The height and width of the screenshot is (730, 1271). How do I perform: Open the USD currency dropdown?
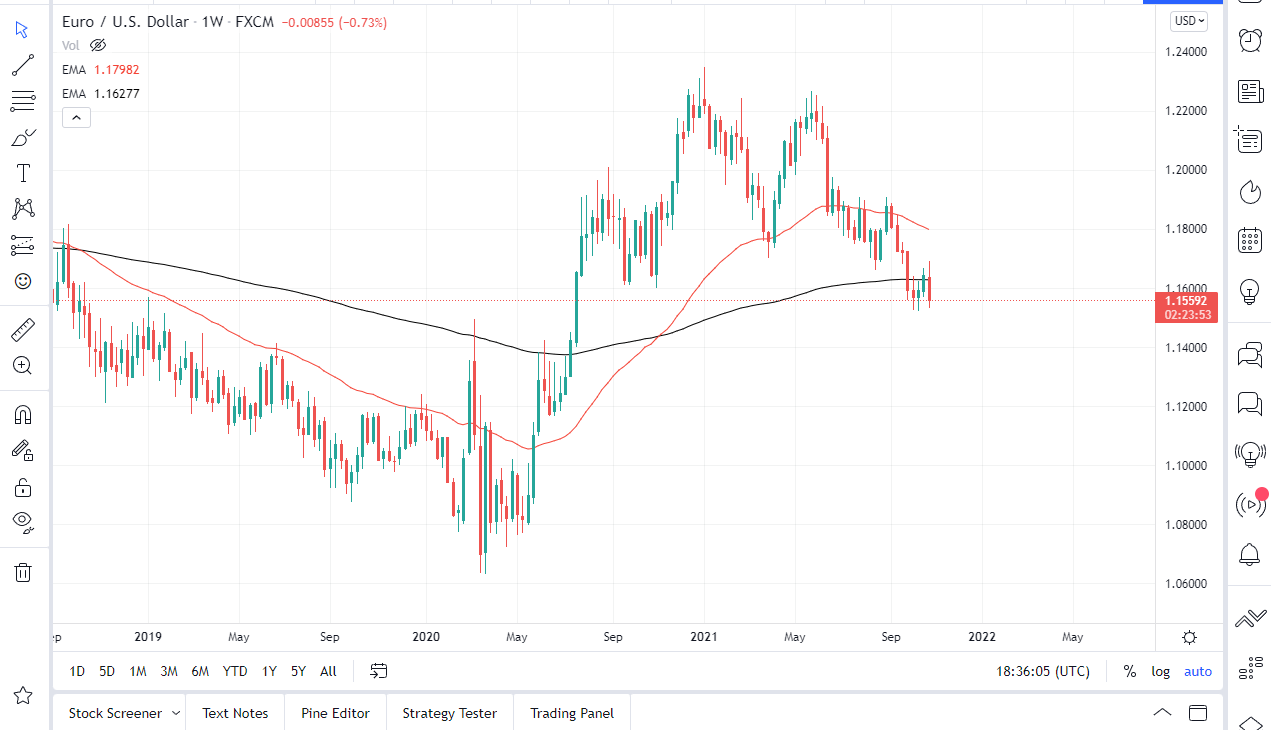pyautogui.click(x=1187, y=20)
